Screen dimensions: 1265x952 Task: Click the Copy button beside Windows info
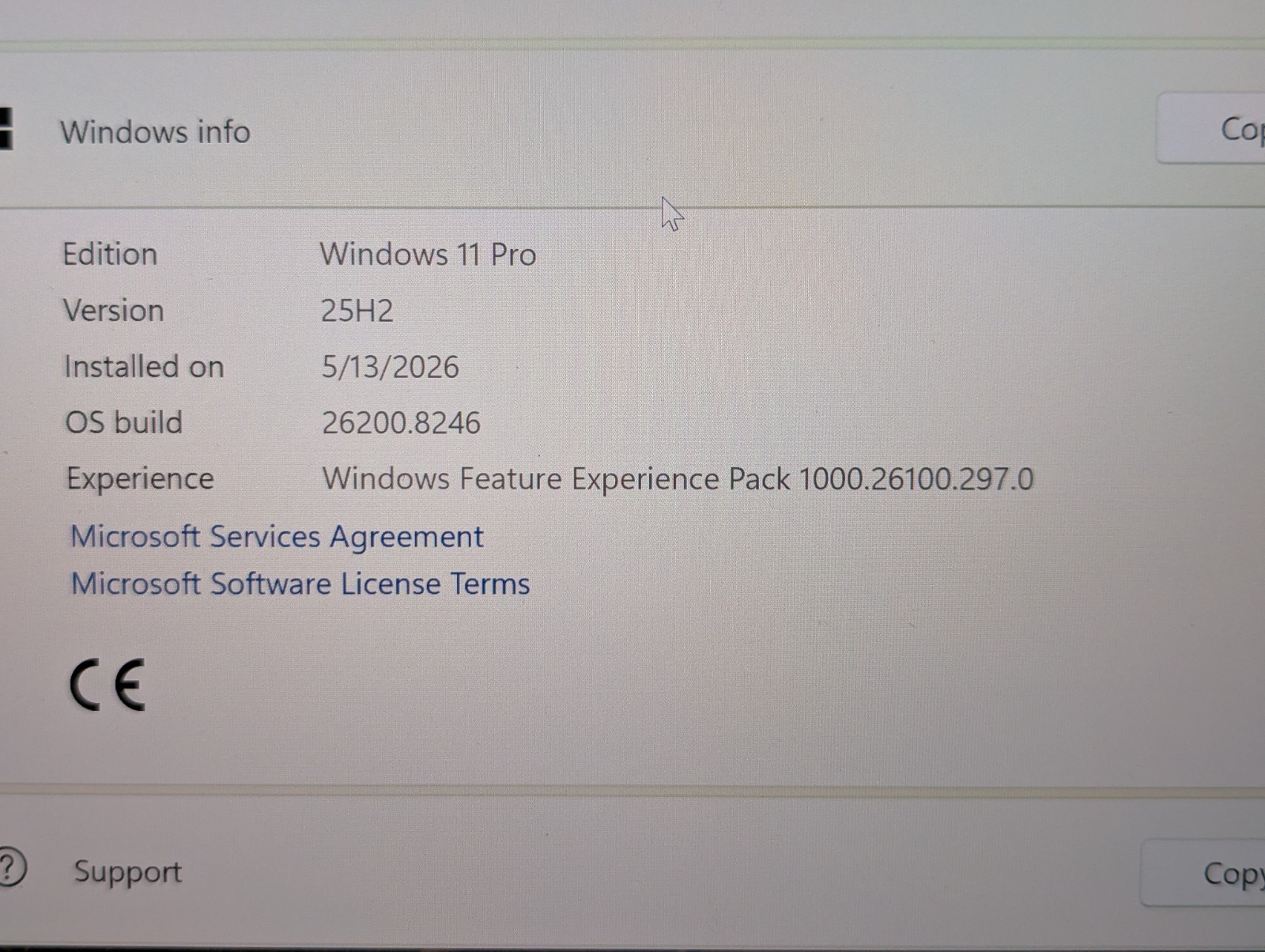(1212, 129)
